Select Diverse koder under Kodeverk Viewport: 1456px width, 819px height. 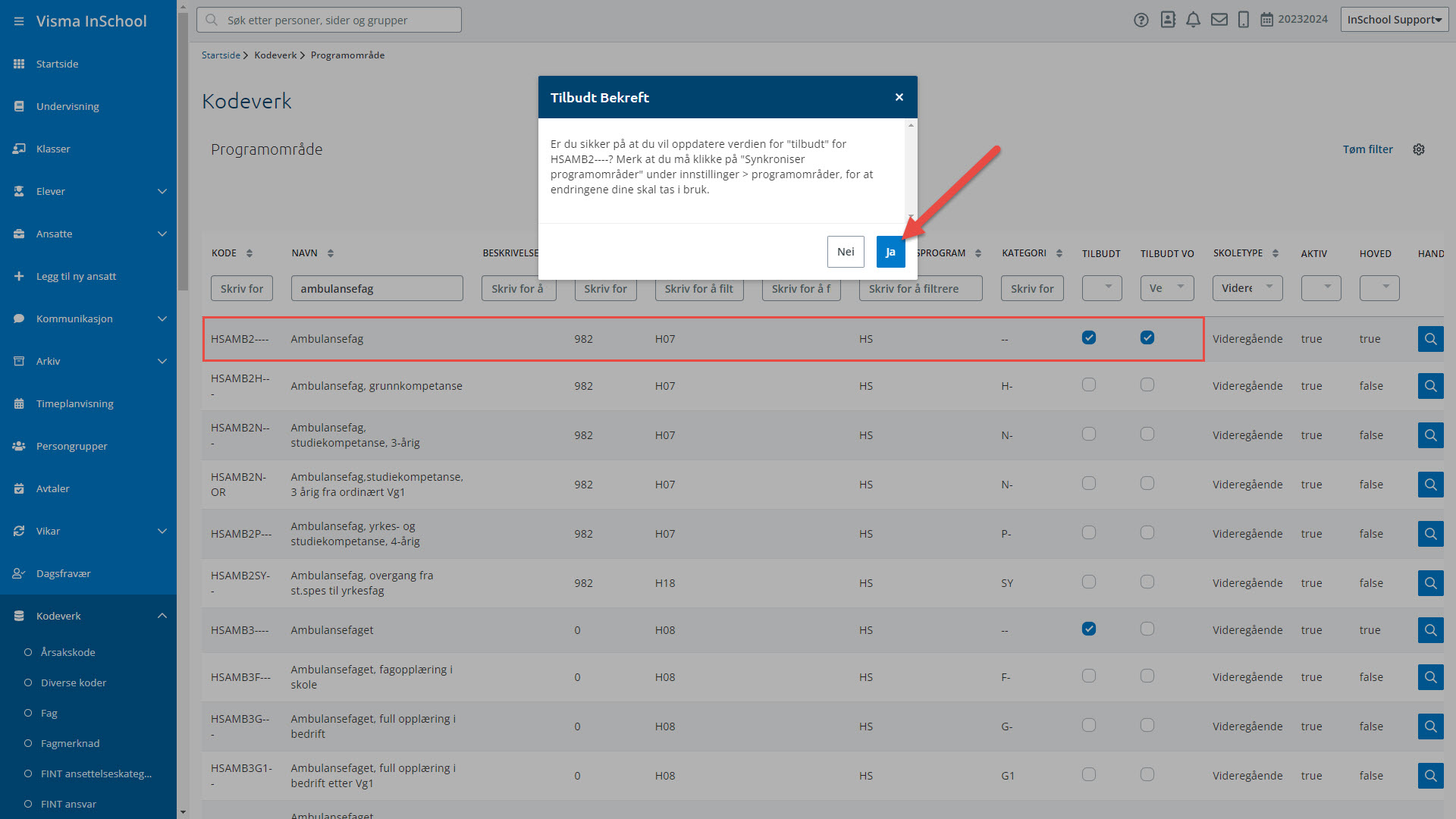tap(74, 682)
